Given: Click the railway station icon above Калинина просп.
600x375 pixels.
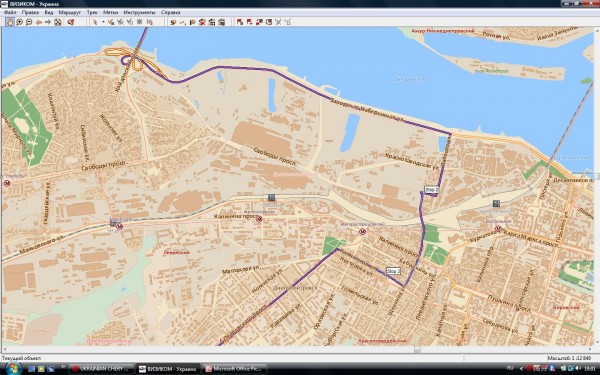Looking at the screenshot, I should (271, 197).
